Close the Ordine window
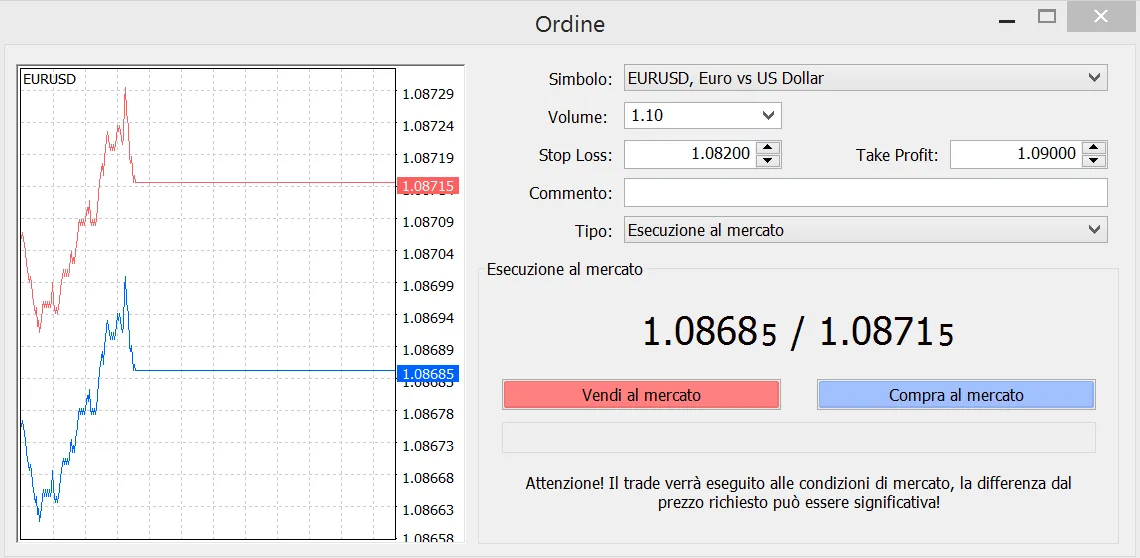Screen dimensions: 1140x558 (1102, 17)
